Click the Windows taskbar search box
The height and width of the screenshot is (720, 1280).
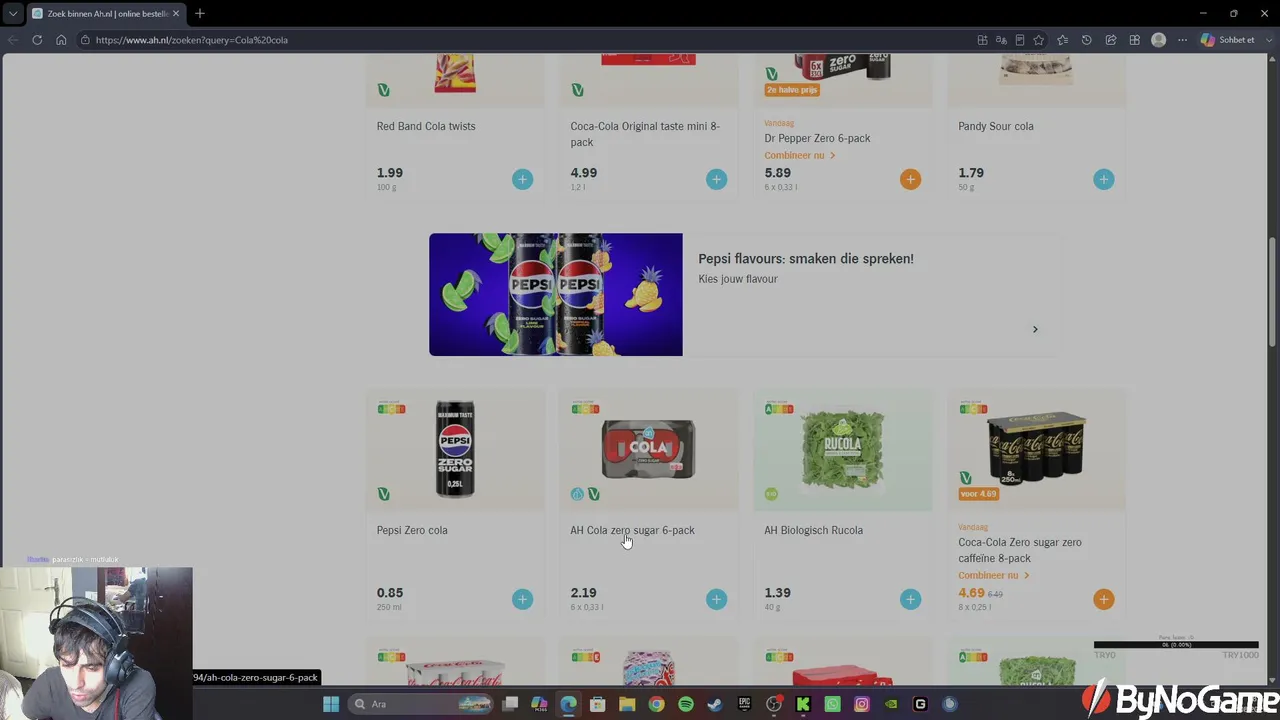click(x=420, y=704)
